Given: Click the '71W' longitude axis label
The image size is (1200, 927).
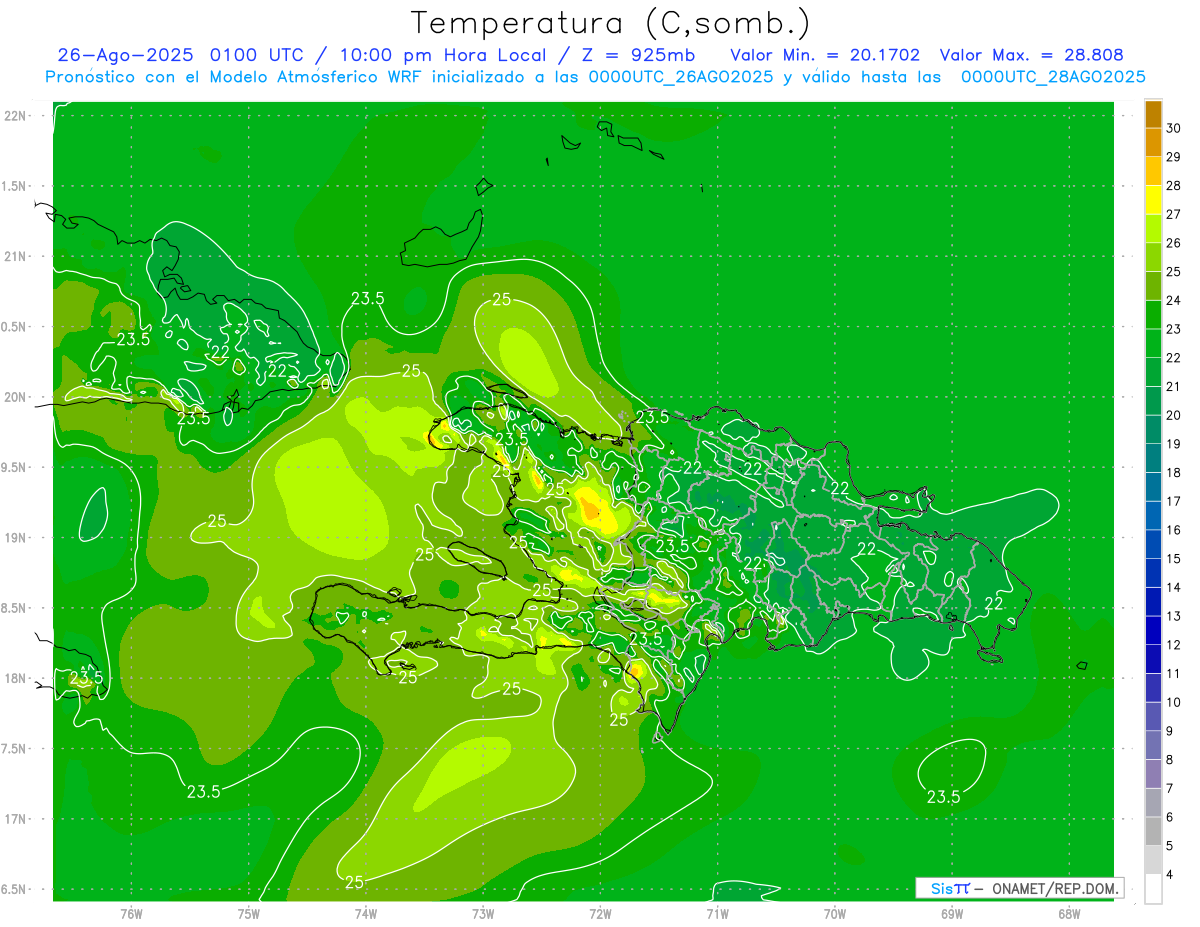Looking at the screenshot, I should (x=717, y=914).
